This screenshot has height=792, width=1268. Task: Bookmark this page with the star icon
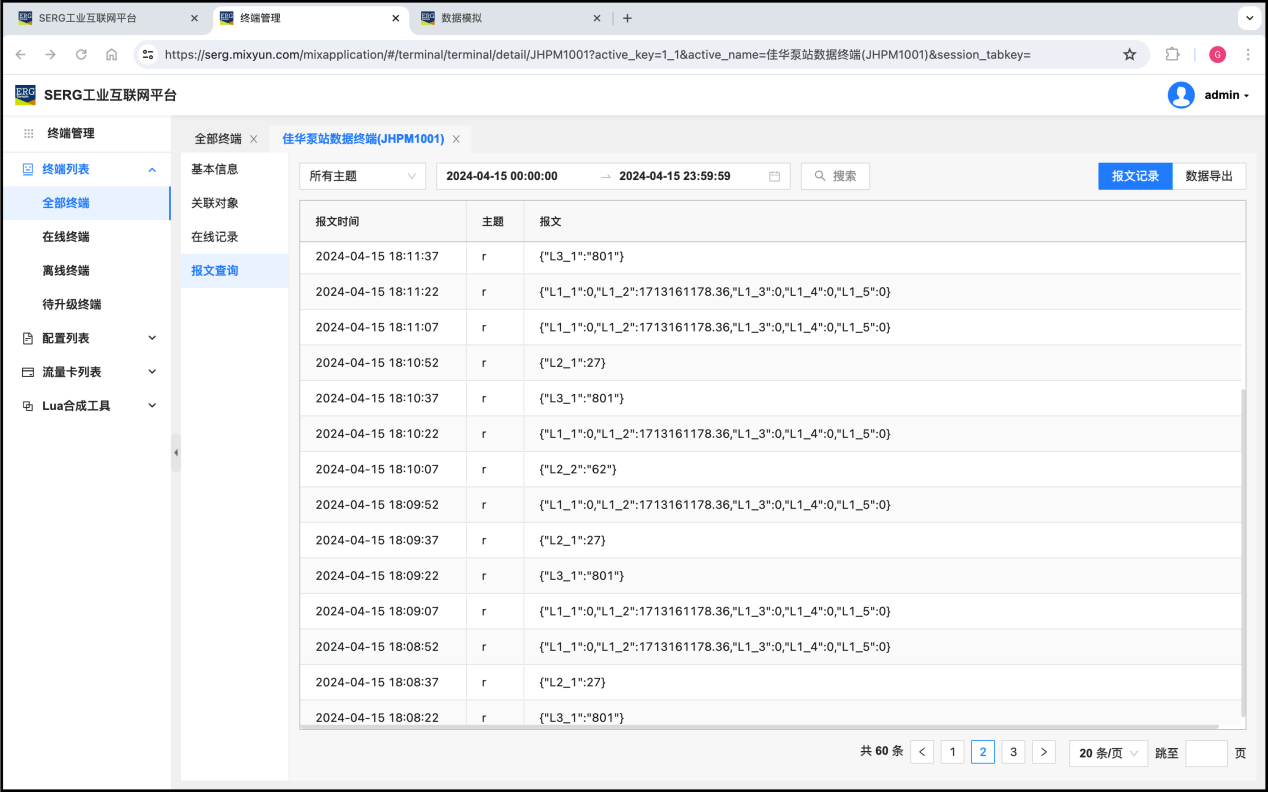[x=1129, y=54]
